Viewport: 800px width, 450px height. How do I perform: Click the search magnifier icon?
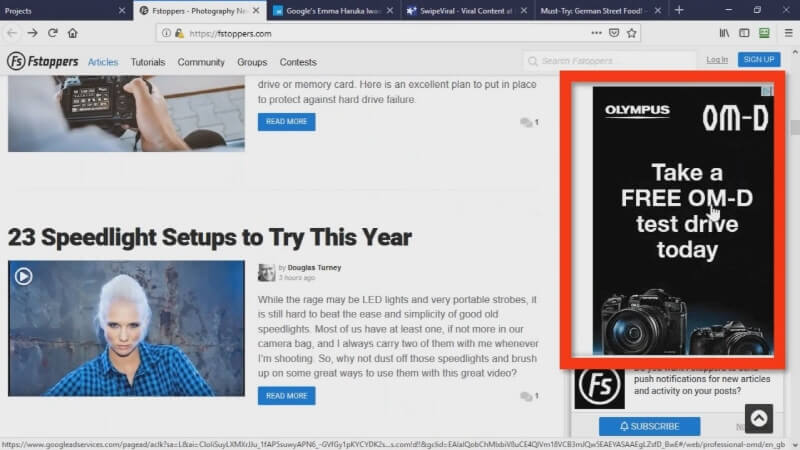(x=533, y=61)
